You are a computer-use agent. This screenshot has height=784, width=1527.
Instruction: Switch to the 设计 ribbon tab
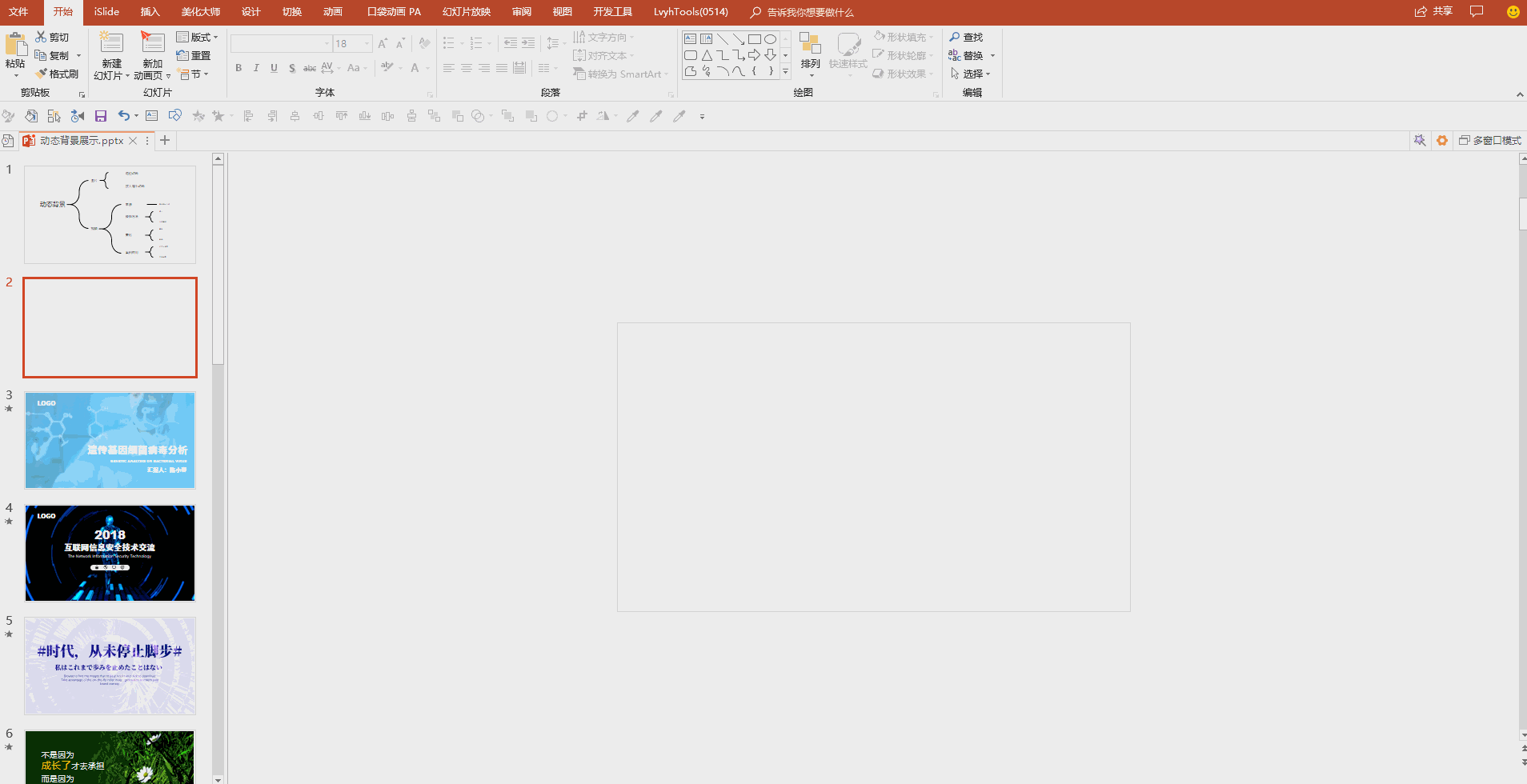point(251,12)
